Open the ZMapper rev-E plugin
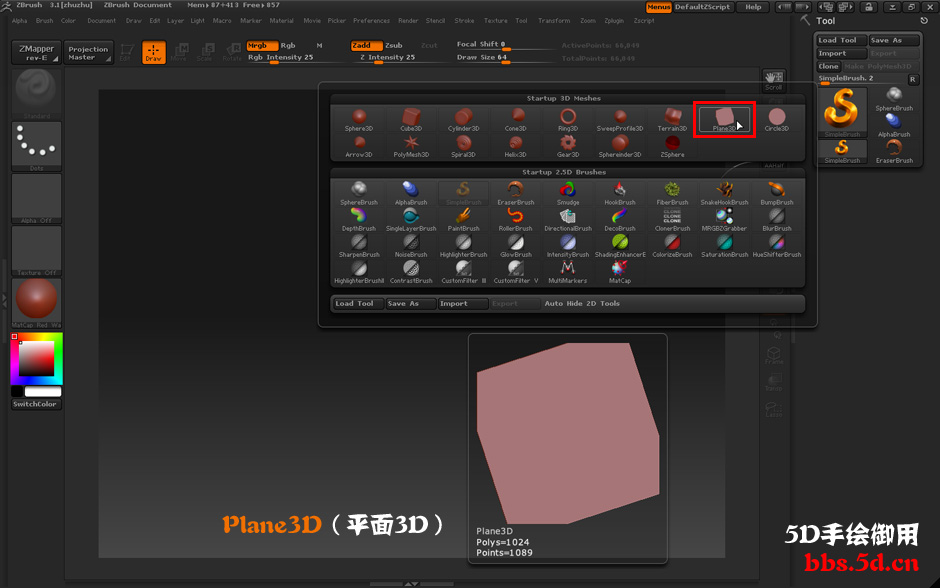Viewport: 940px width, 588px height. pos(36,53)
